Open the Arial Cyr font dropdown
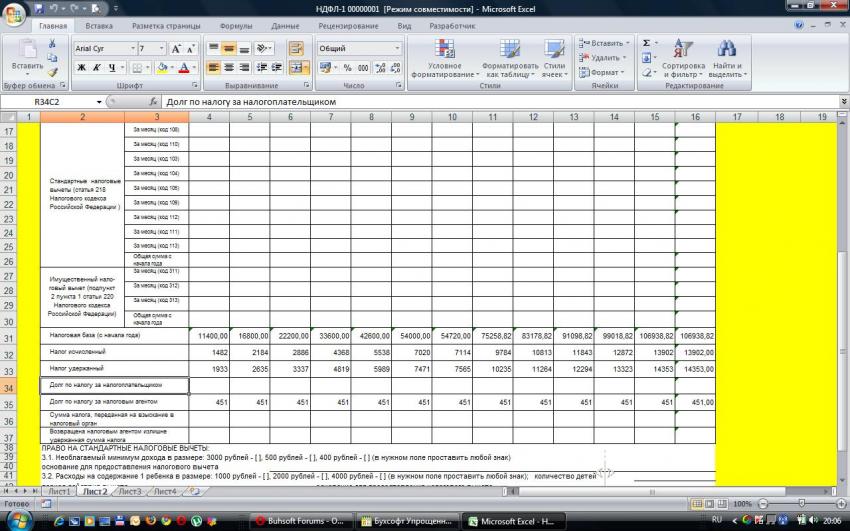Viewport: 850px width, 531px height. (x=131, y=48)
